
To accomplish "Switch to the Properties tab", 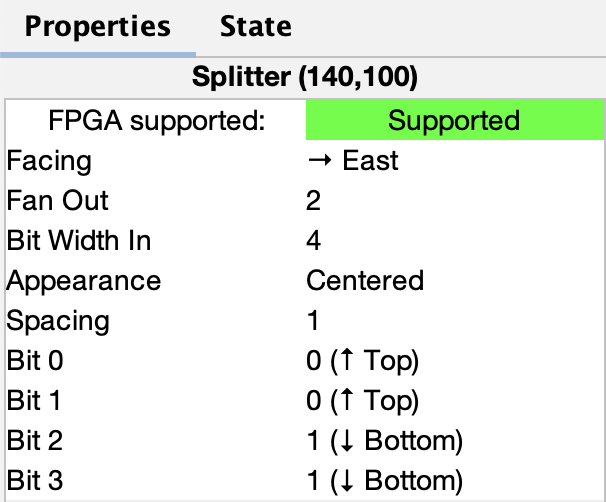I will (97, 27).
